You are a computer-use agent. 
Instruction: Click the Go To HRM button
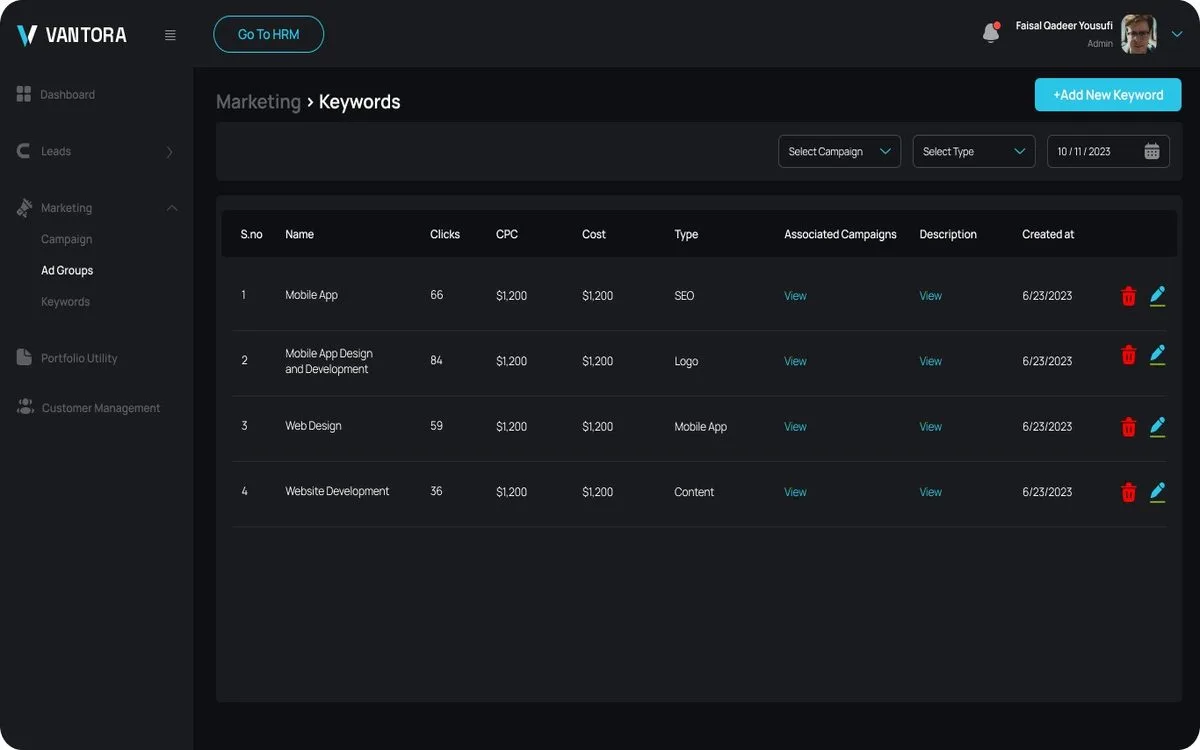tap(269, 34)
